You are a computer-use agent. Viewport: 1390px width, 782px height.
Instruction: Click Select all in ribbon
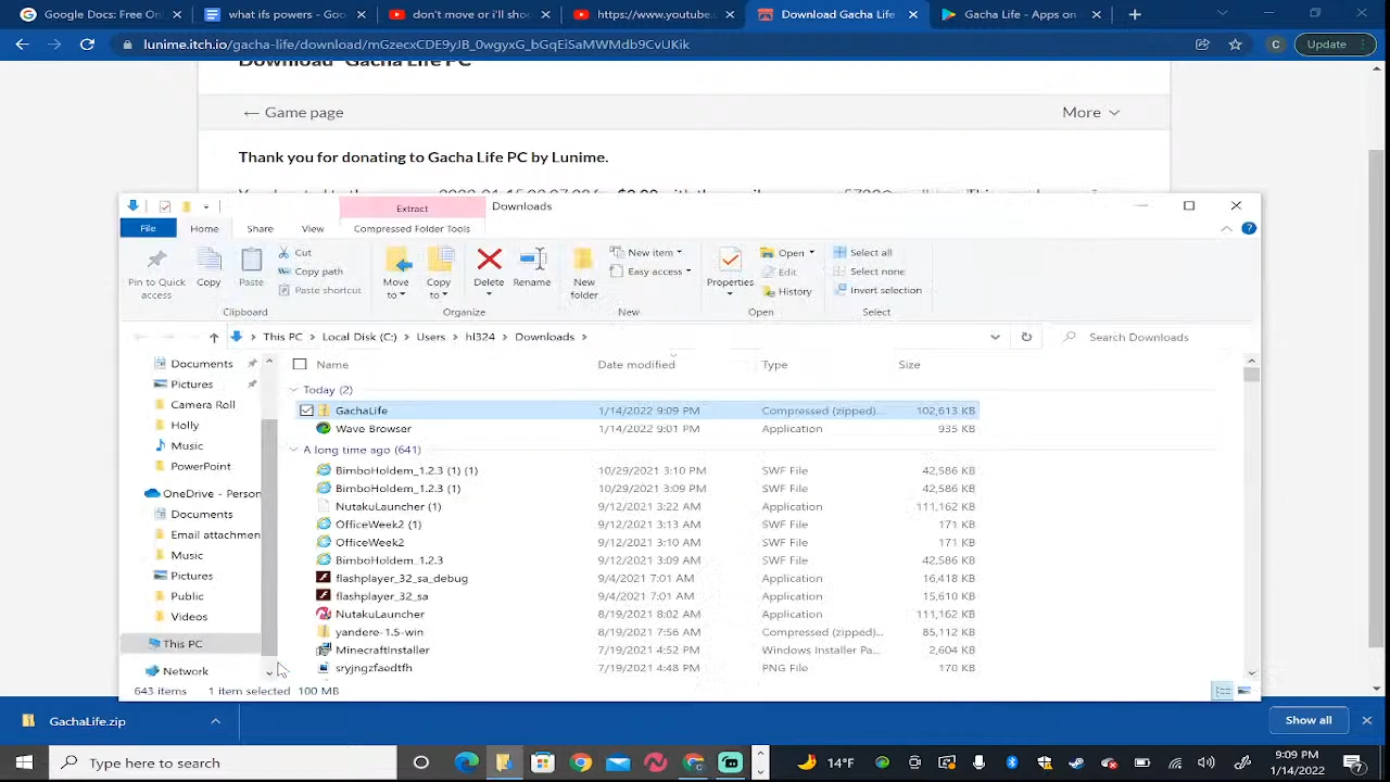click(x=862, y=253)
